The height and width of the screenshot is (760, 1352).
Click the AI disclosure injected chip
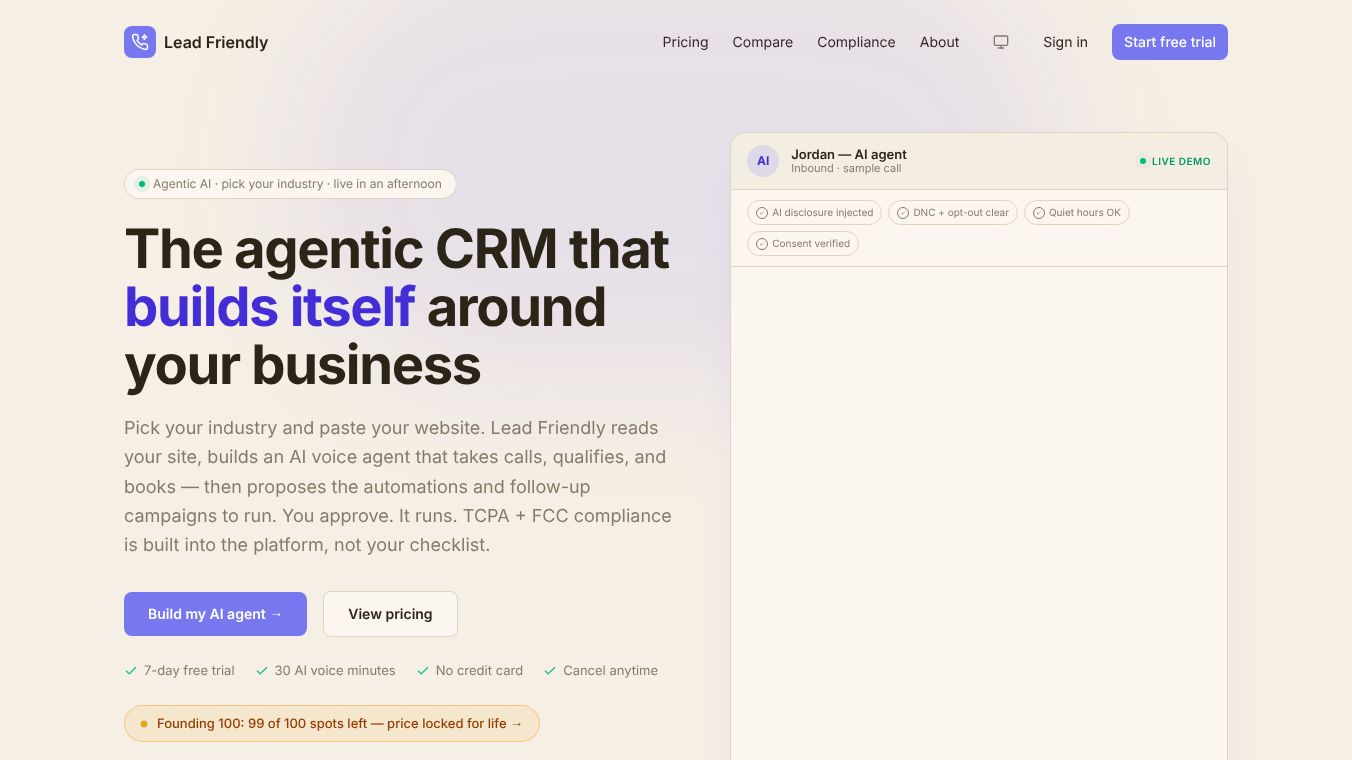point(815,213)
